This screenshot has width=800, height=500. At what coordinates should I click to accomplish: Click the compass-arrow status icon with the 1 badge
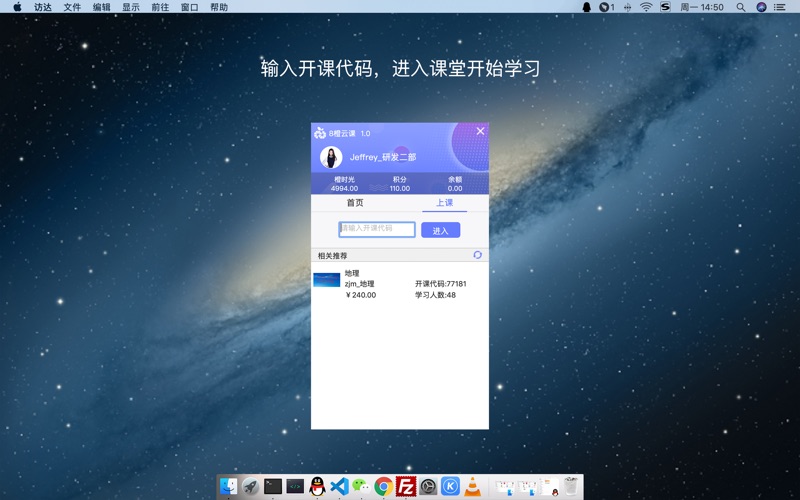[607, 7]
